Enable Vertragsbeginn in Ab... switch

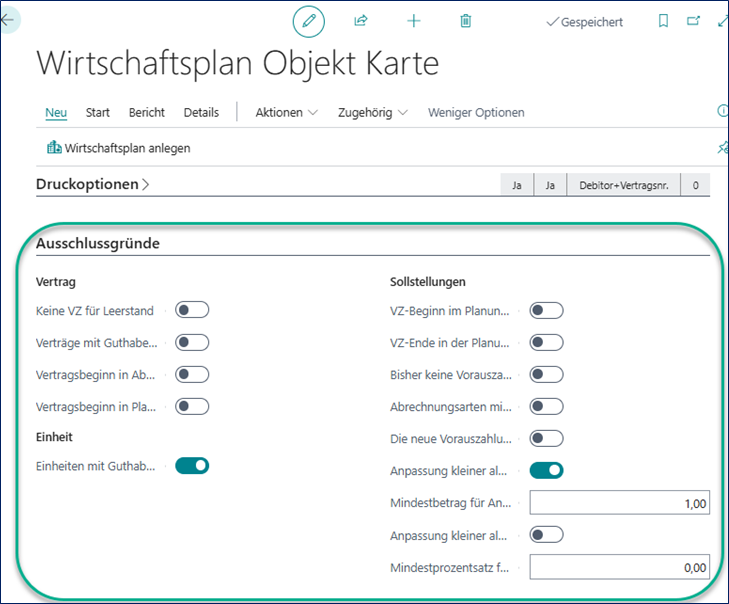[192, 374]
